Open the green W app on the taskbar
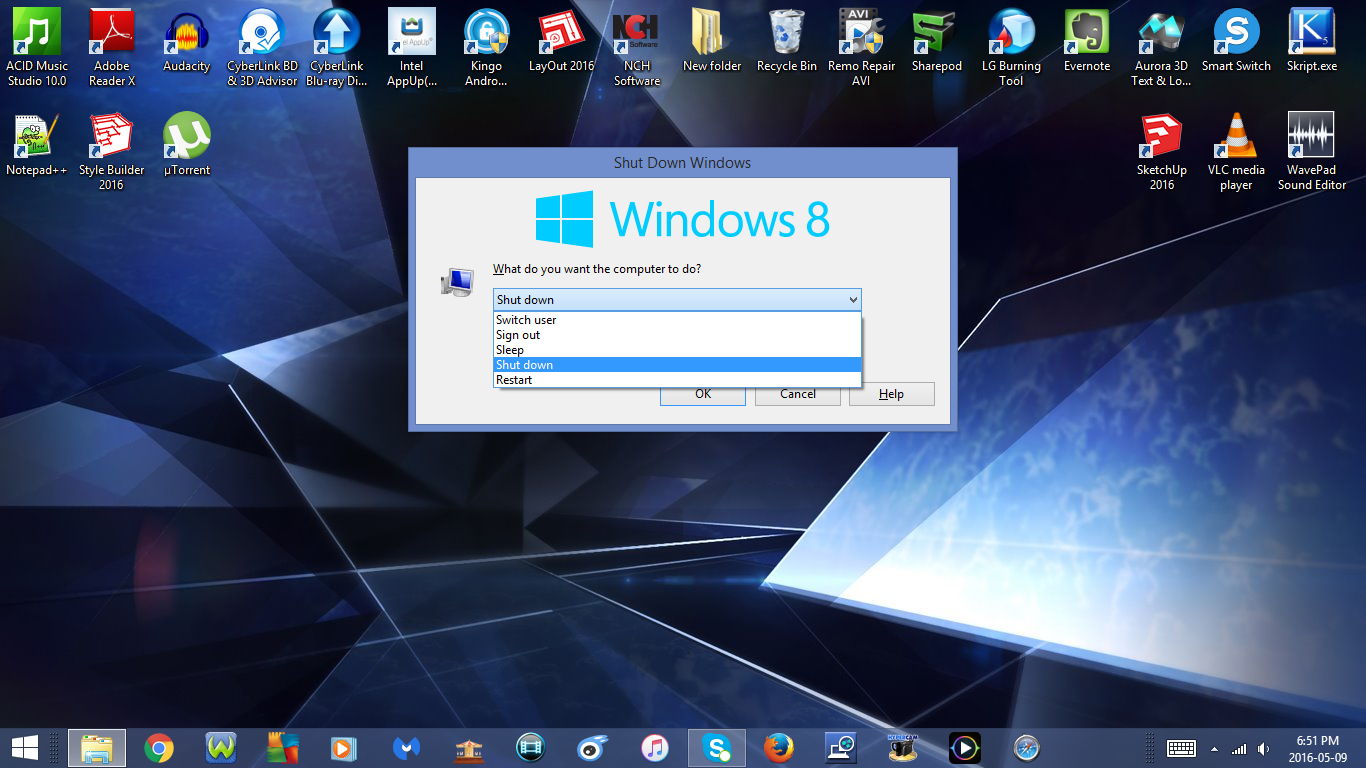 coord(221,747)
